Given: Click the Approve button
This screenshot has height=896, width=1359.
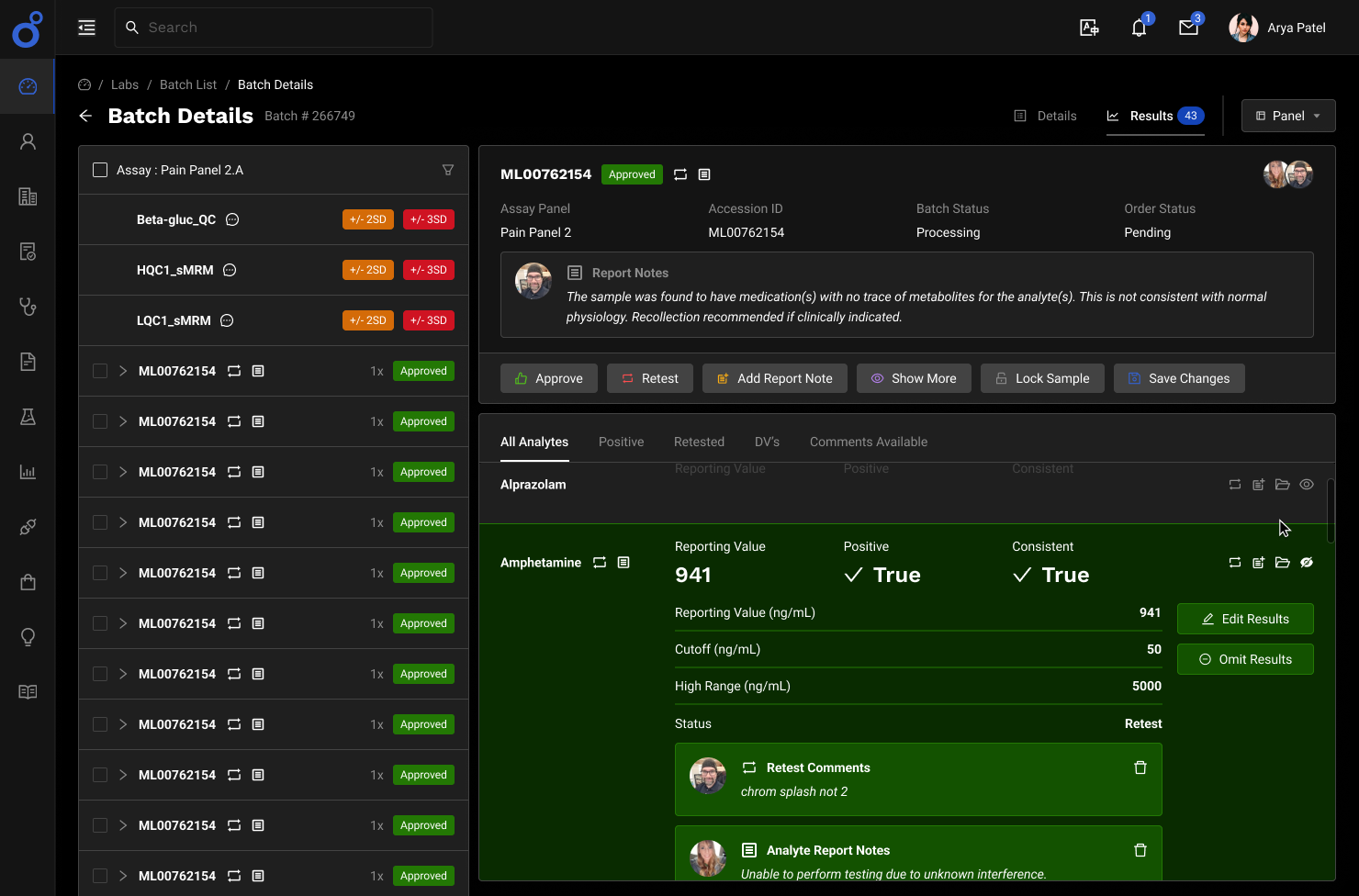Looking at the screenshot, I should point(549,378).
